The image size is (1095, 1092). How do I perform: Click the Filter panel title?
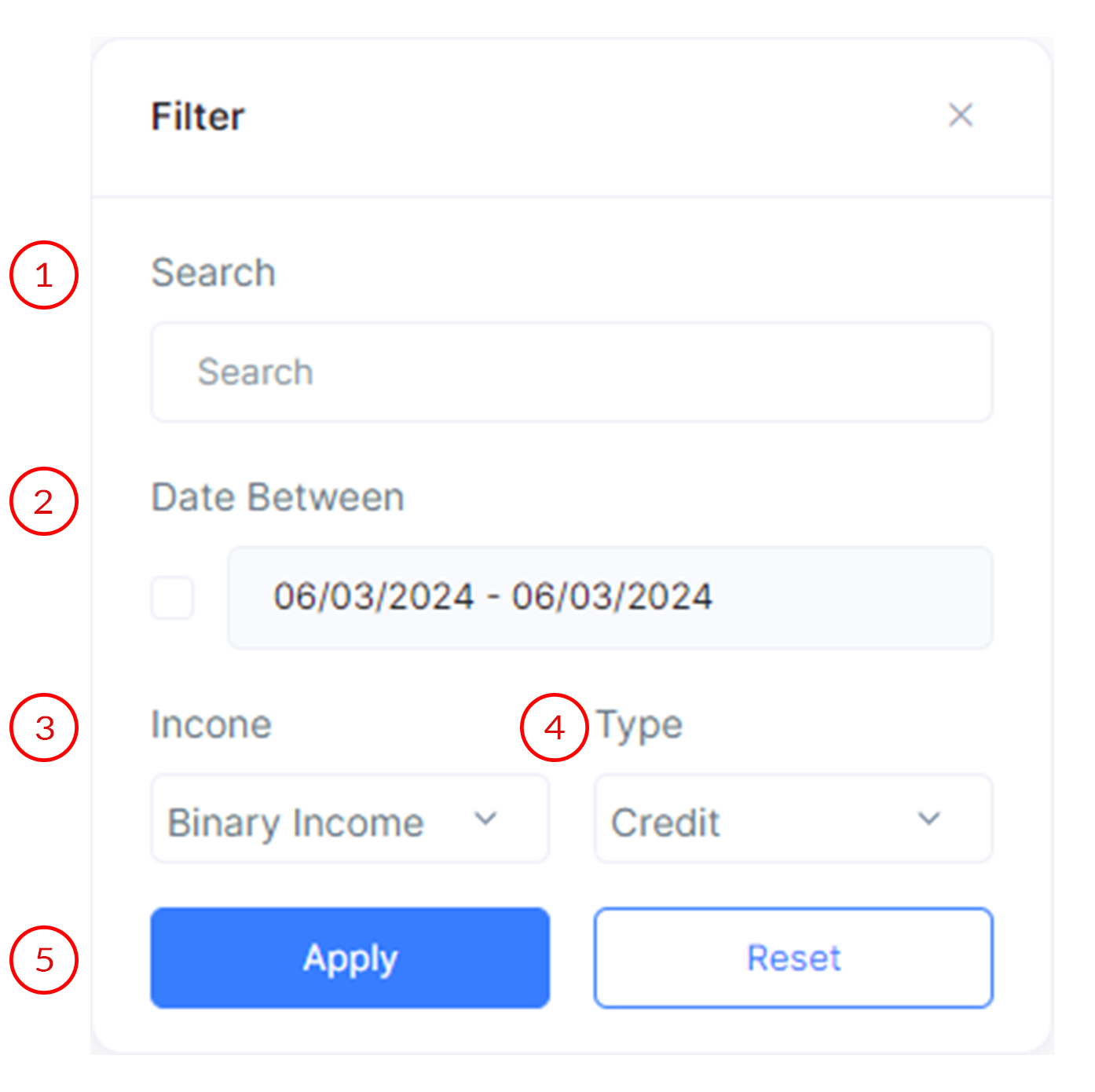pyautogui.click(x=198, y=116)
